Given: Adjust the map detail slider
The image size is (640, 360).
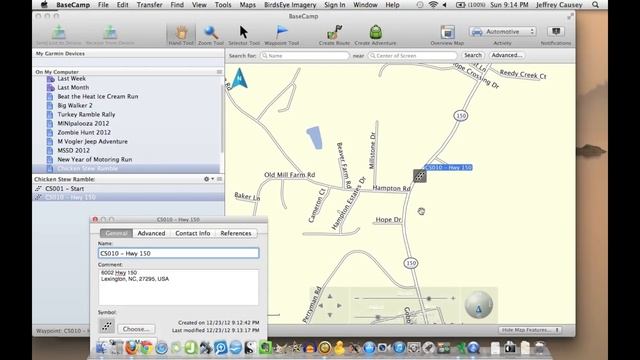Looking at the screenshot, I should (x=378, y=317).
